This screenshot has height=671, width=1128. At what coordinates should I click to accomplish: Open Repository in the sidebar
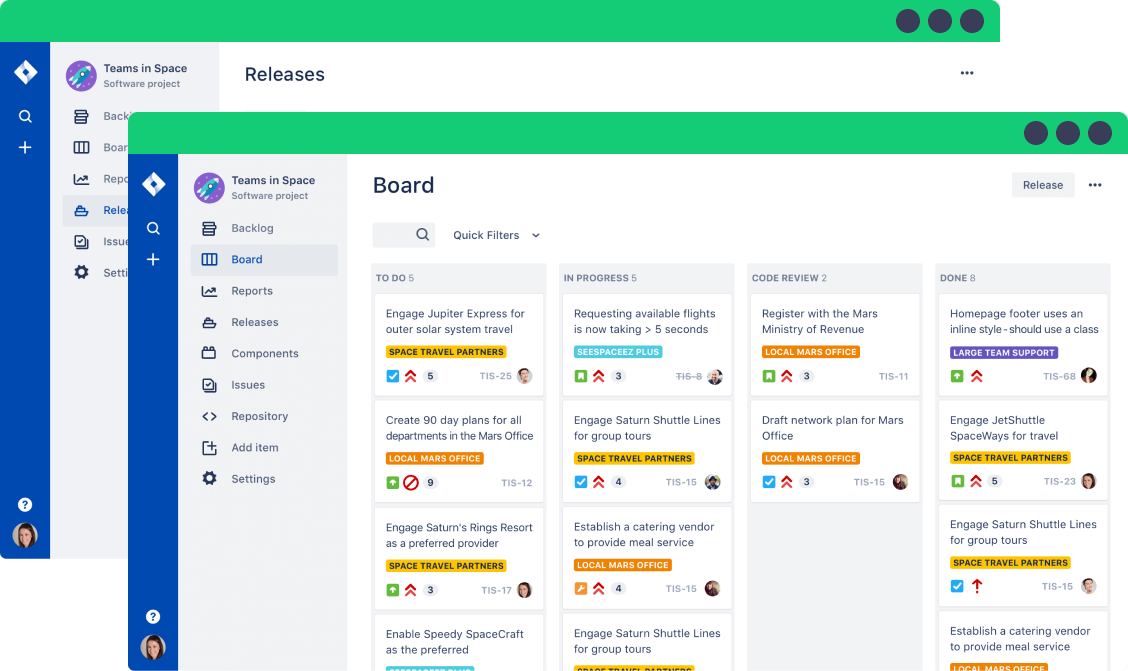tap(264, 416)
